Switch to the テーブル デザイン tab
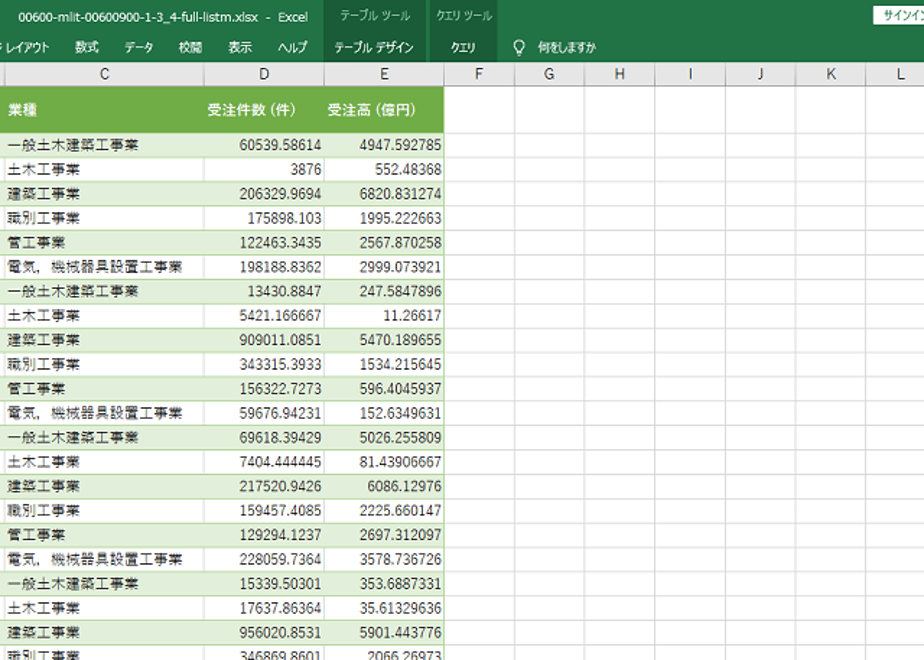This screenshot has height=660, width=924. coord(374,47)
